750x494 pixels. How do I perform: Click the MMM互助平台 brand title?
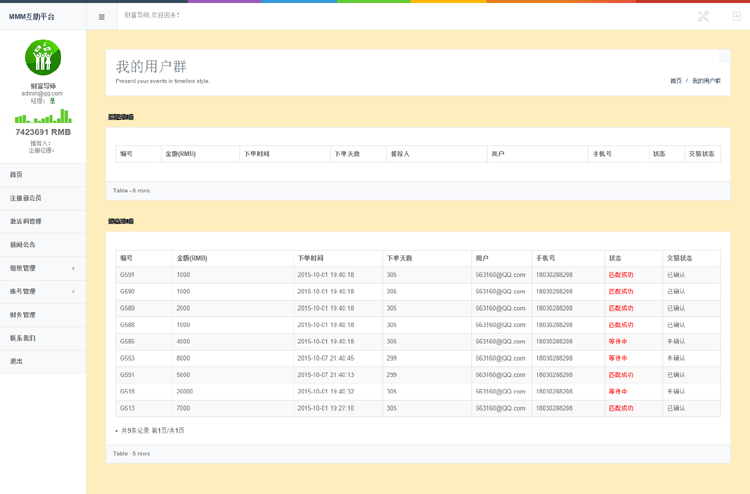click(x=32, y=17)
